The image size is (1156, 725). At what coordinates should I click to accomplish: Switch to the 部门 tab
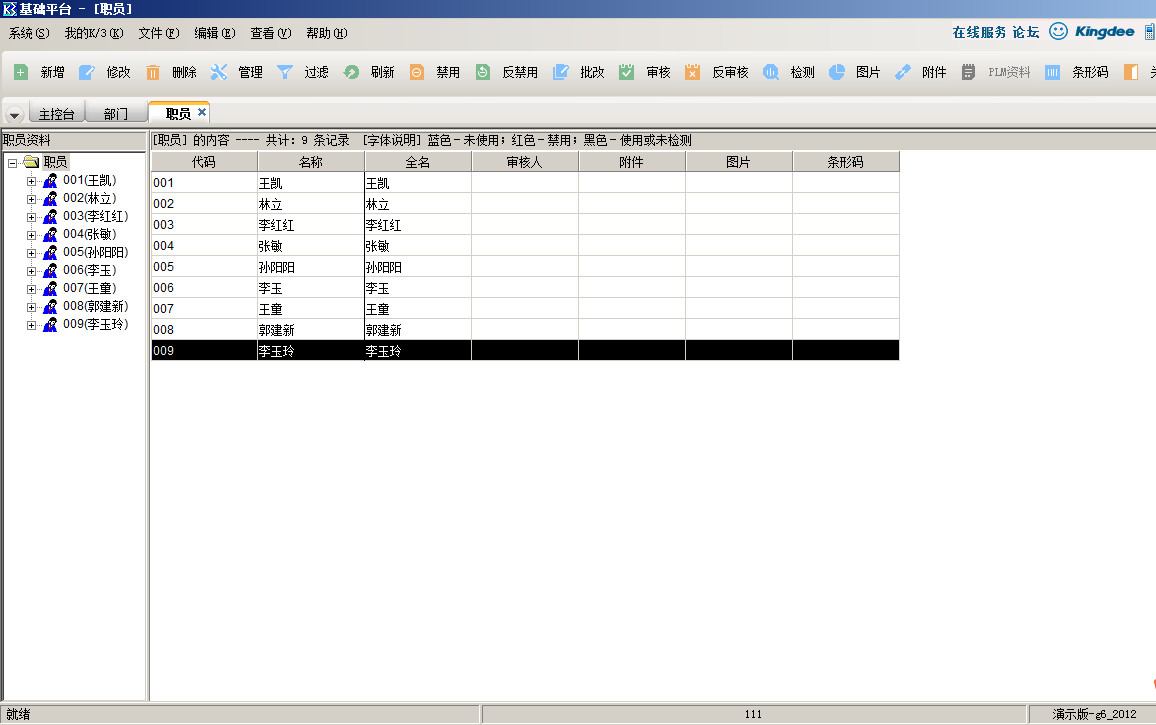[x=116, y=114]
